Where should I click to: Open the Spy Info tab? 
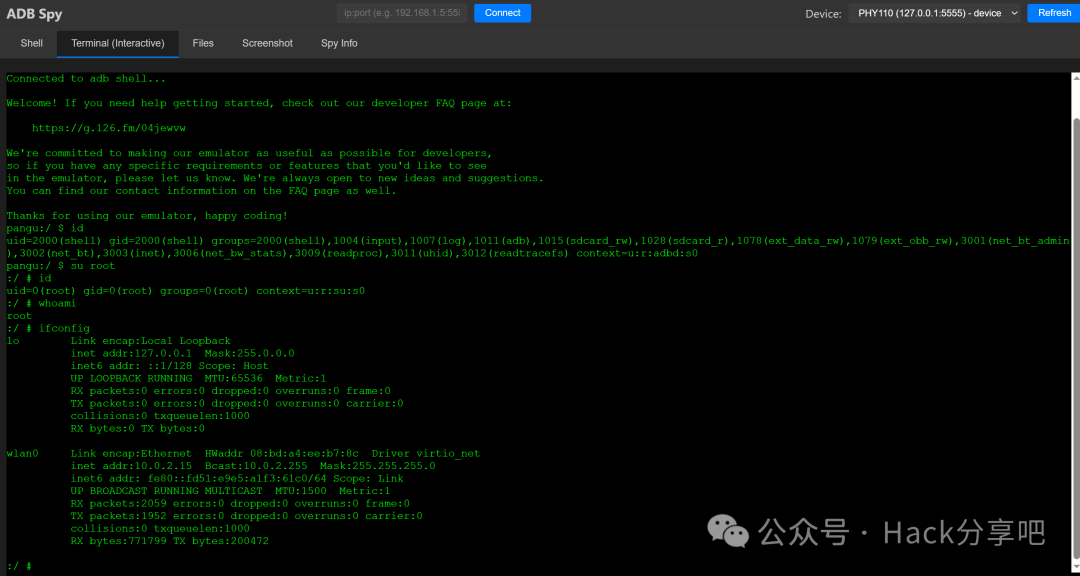coord(339,43)
